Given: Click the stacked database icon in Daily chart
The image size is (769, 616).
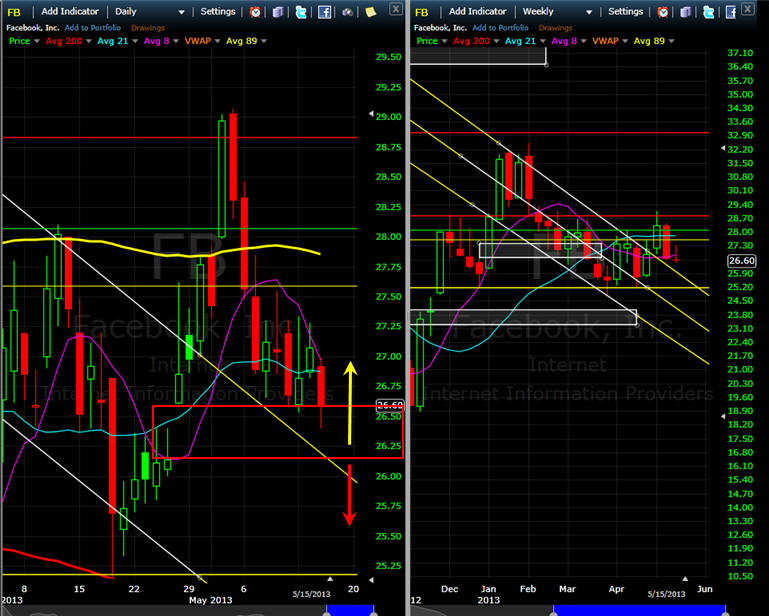Looking at the screenshot, I should (x=278, y=12).
